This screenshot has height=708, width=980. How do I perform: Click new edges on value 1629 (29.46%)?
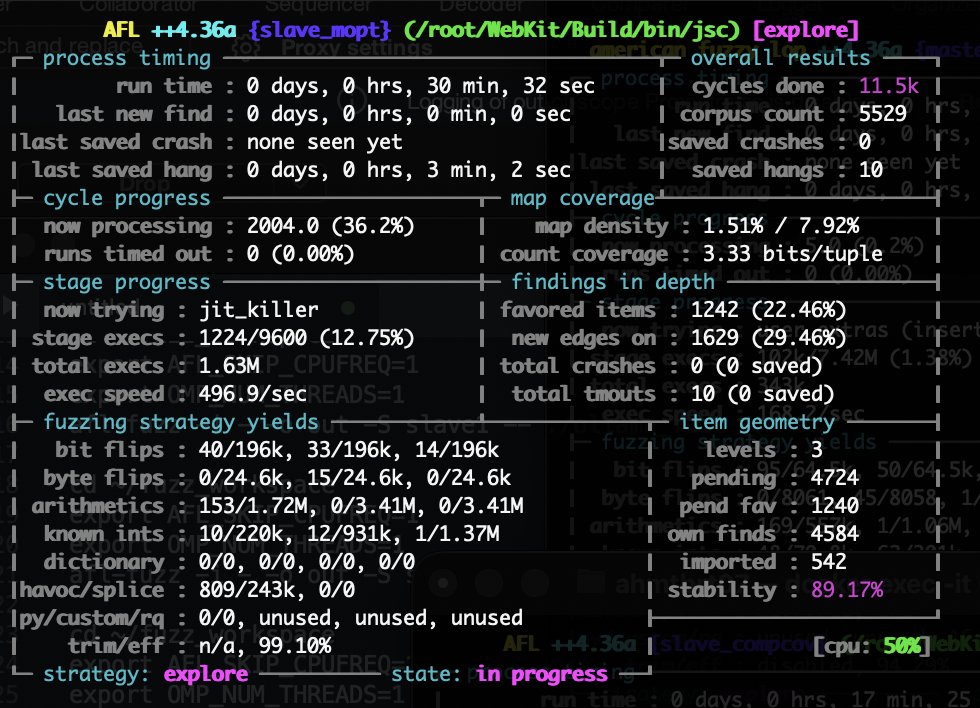point(768,338)
